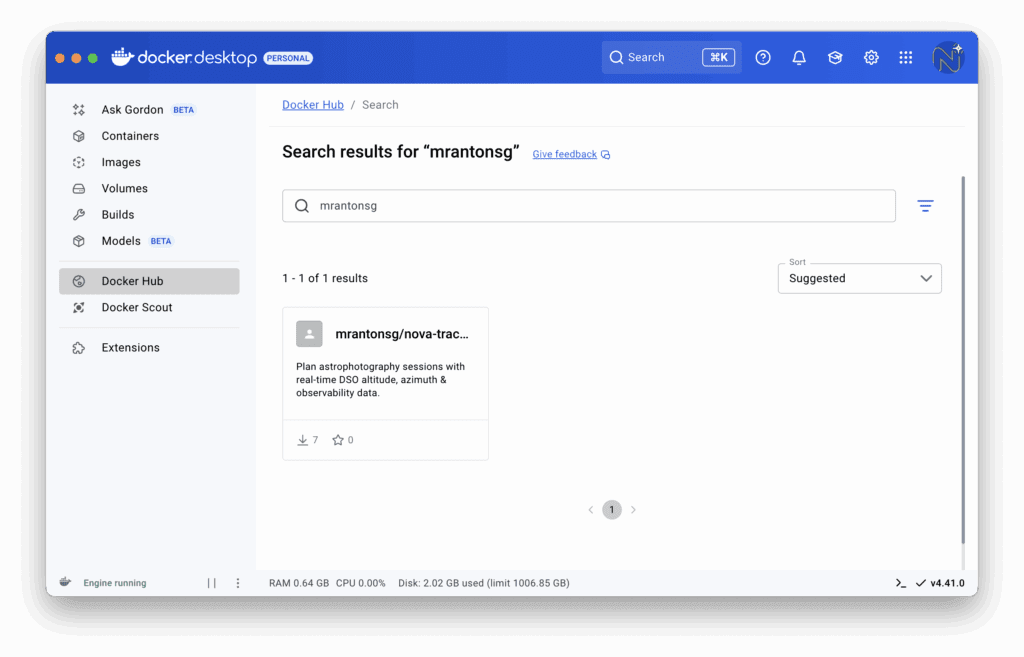Open the Ask Gordon sparkle icon
1024x657 pixels.
[78, 110]
